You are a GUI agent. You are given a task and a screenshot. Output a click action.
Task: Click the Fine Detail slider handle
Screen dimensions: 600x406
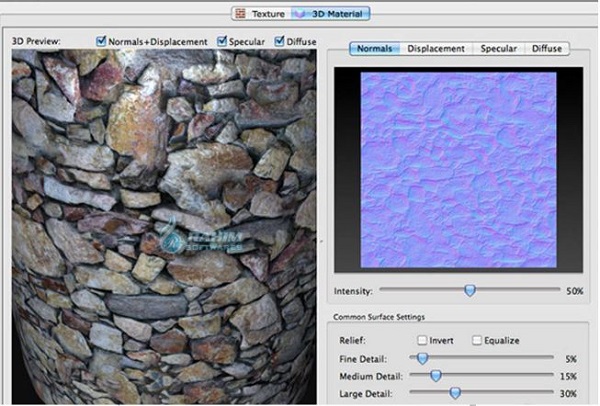pos(422,357)
